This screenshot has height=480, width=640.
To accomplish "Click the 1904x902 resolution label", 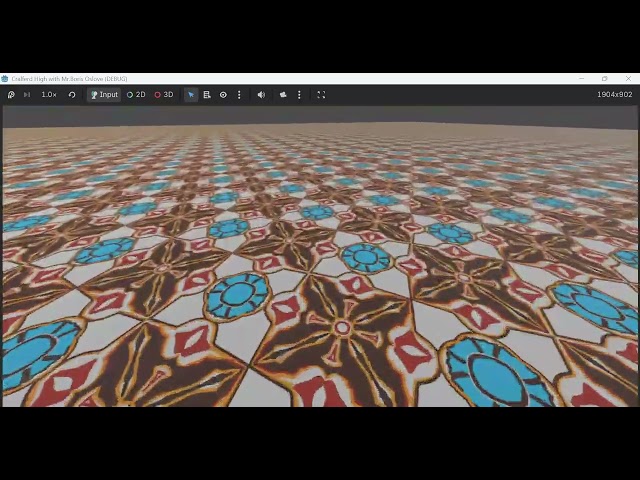I will (x=614, y=95).
